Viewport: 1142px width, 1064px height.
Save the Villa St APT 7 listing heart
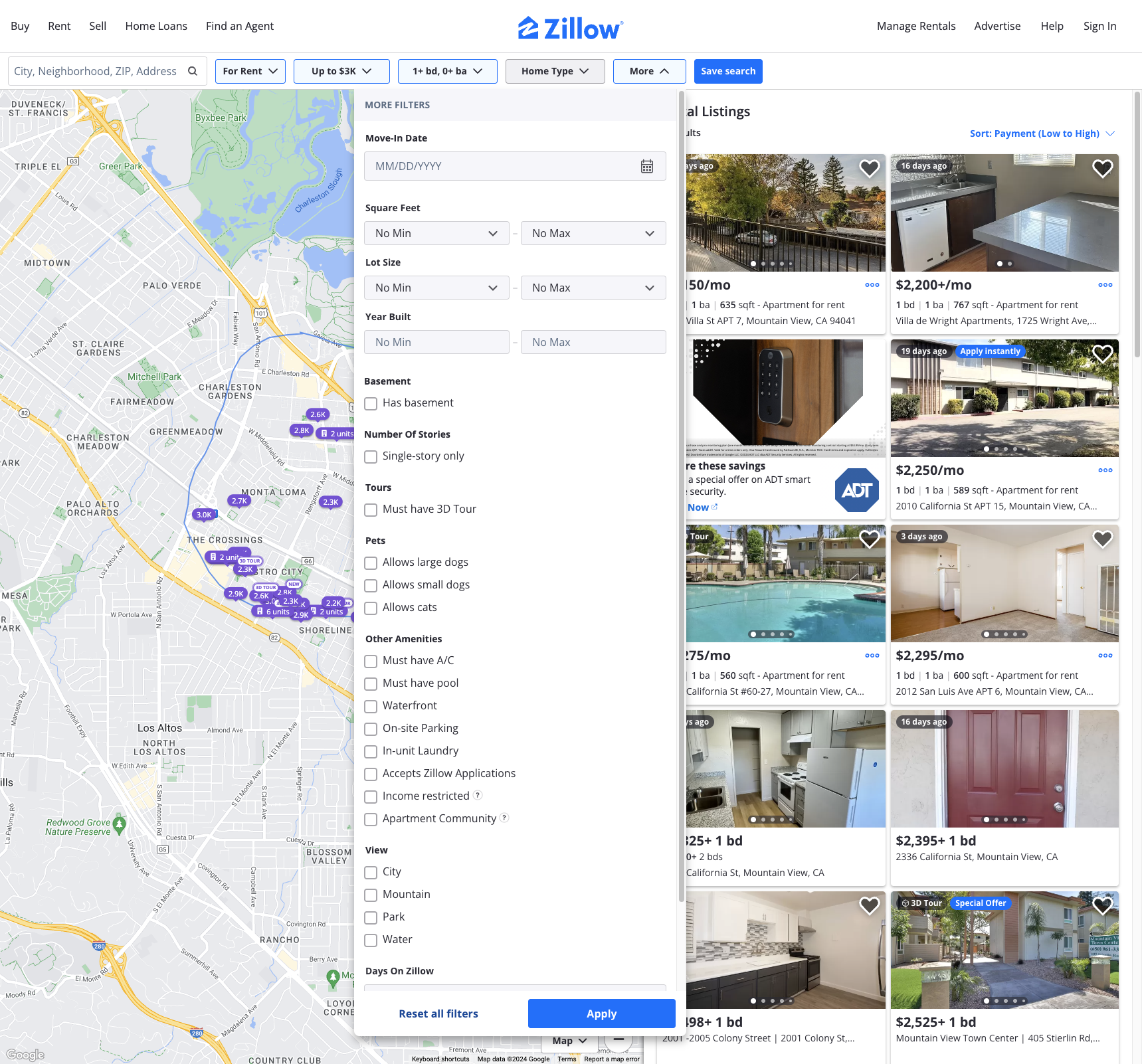[869, 169]
